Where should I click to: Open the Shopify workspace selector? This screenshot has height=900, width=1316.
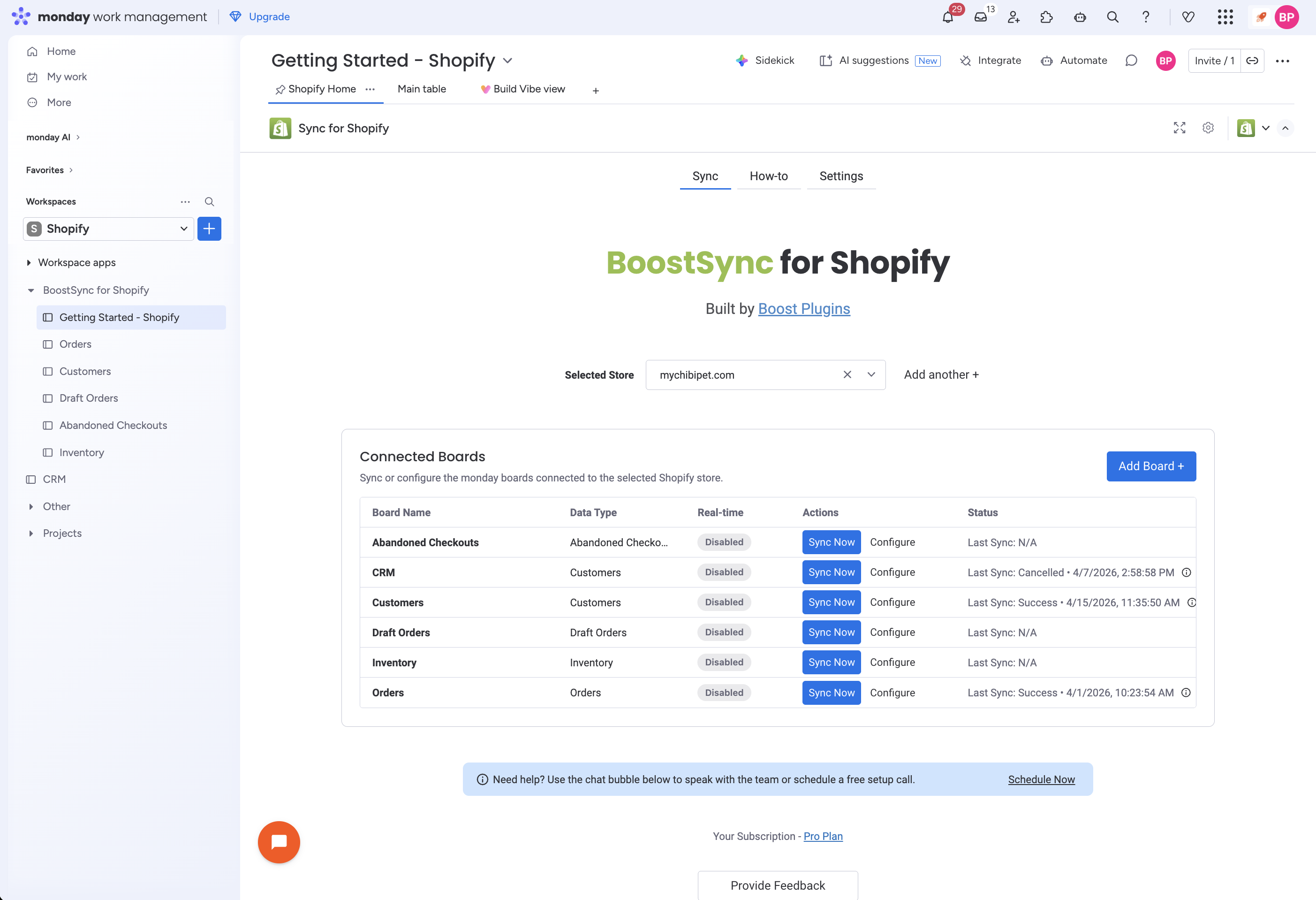pyautogui.click(x=108, y=229)
